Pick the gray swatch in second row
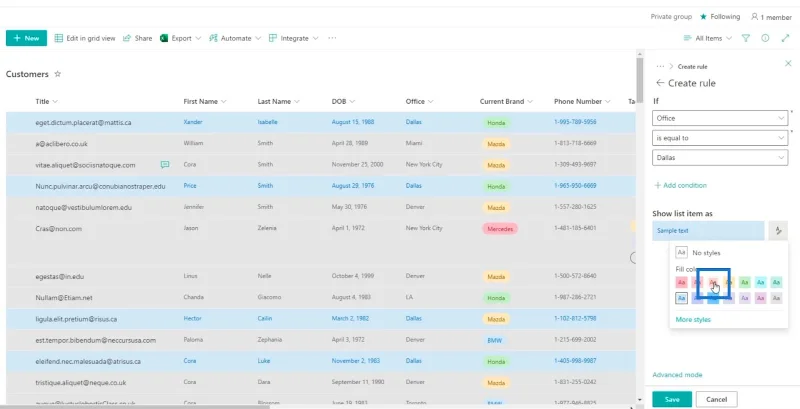This screenshot has height=409, width=800. point(776,298)
